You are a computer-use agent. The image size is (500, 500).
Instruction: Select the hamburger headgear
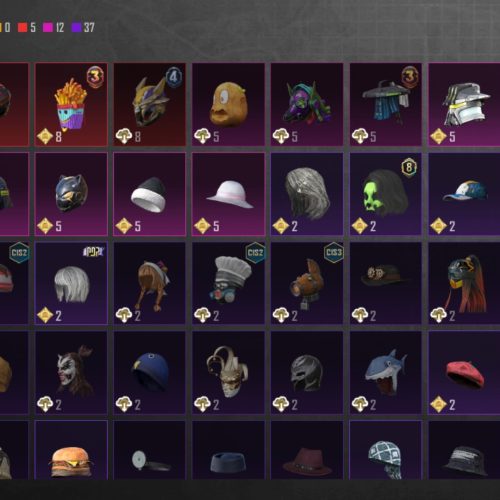pyautogui.click(x=71, y=450)
